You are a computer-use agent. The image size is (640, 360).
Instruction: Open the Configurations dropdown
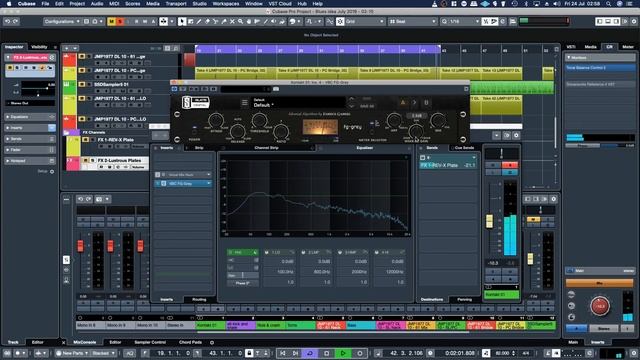tap(62, 21)
